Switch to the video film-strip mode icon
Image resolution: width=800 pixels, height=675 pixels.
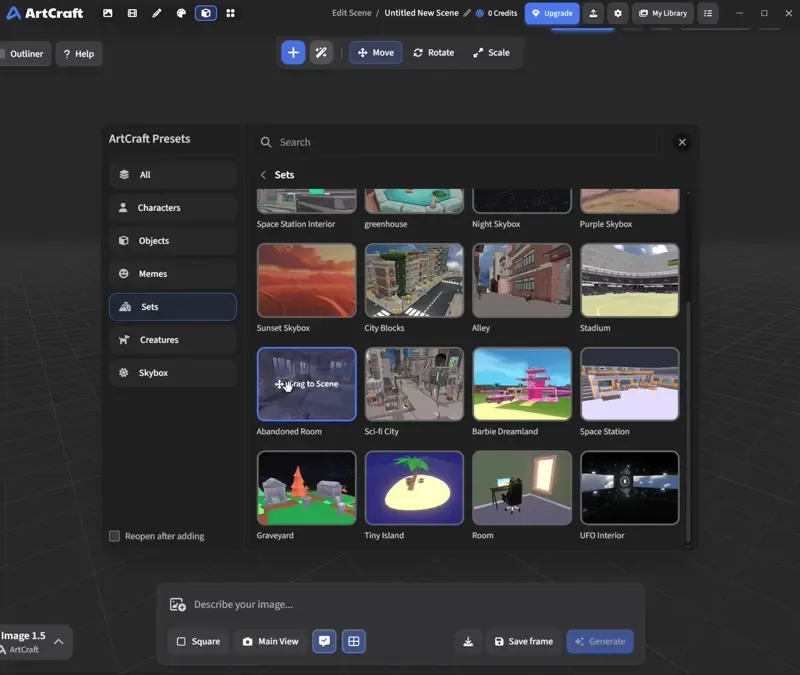(132, 13)
